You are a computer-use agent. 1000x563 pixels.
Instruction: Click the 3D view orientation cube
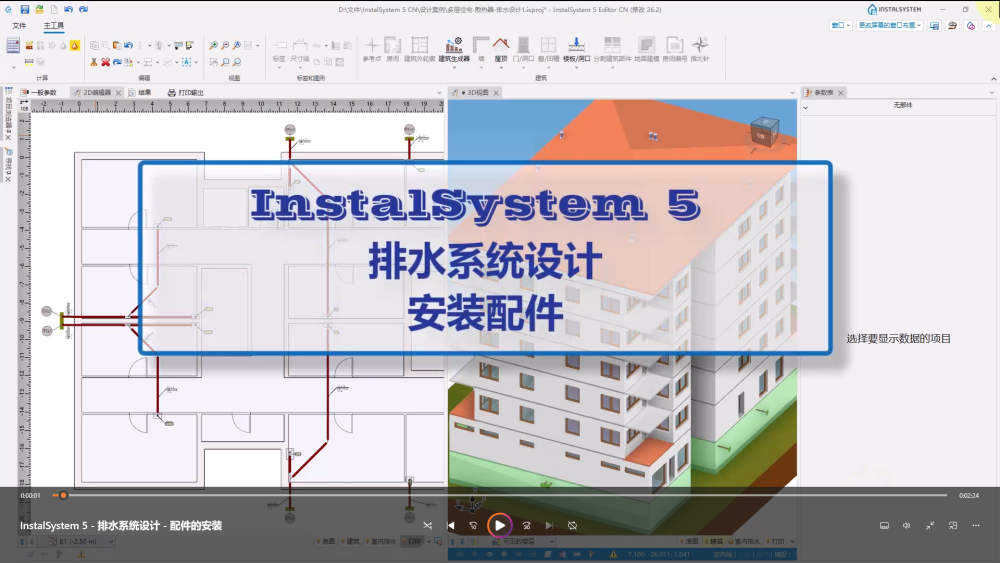pyautogui.click(x=764, y=133)
